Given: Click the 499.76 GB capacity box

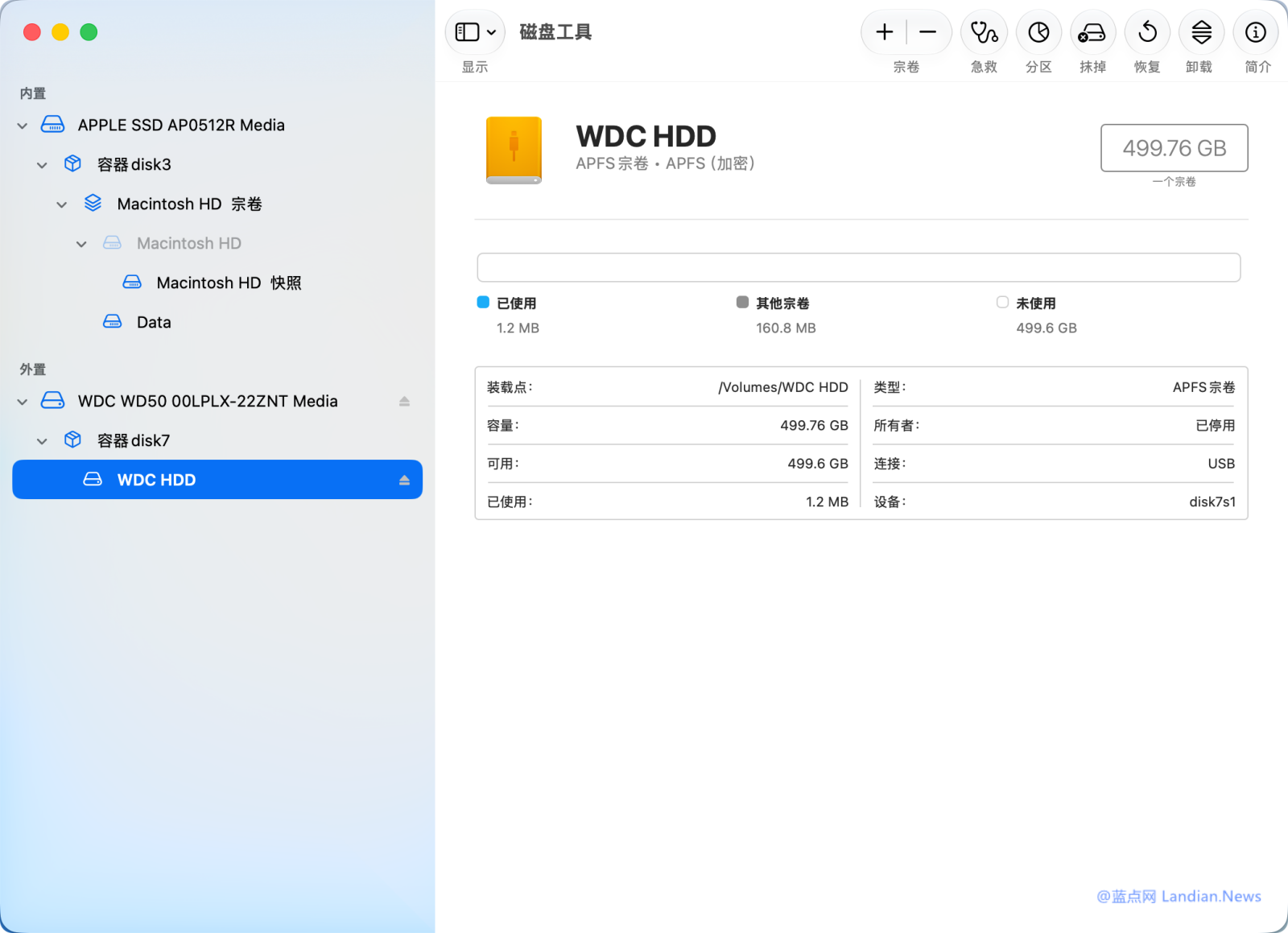Looking at the screenshot, I should click(x=1174, y=148).
